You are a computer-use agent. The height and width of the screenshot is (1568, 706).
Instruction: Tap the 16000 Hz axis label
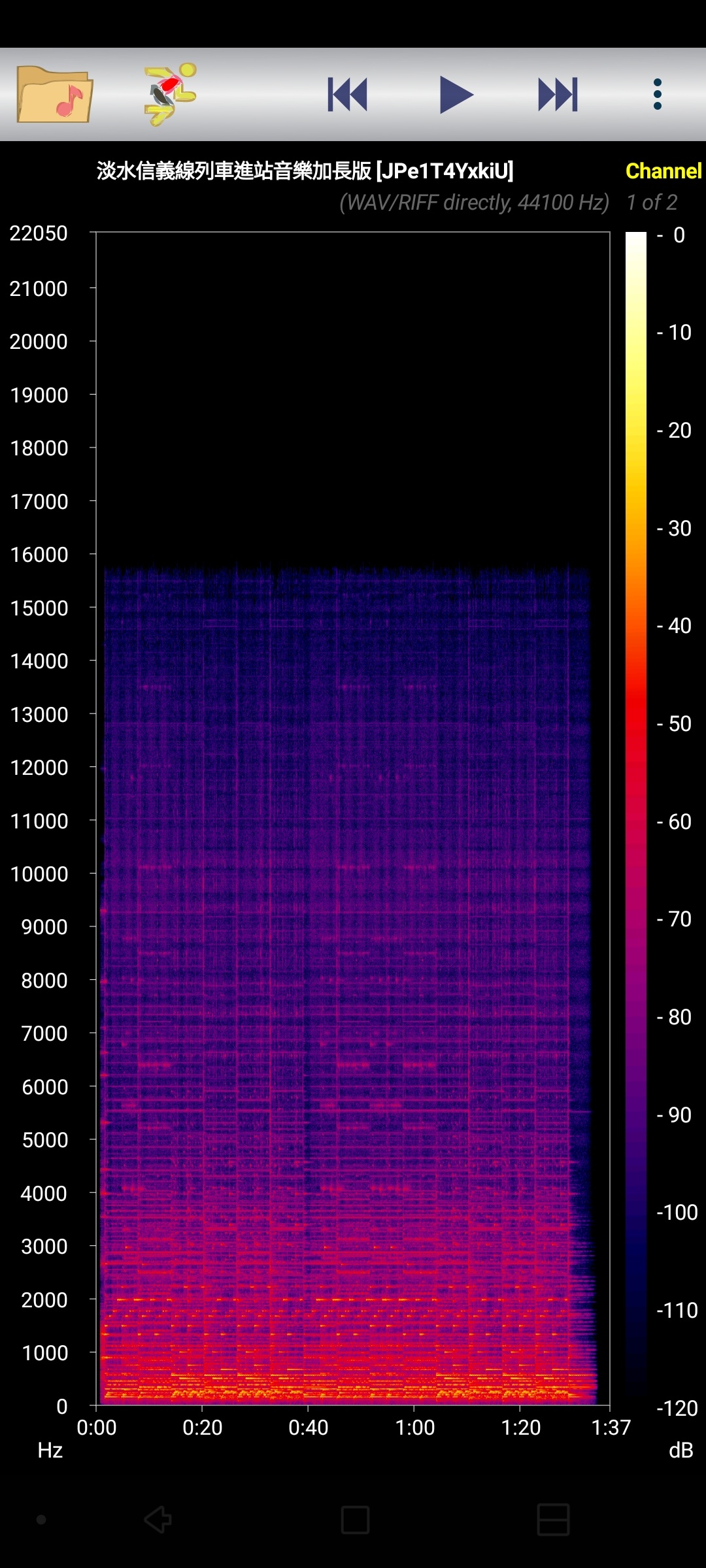(x=39, y=555)
